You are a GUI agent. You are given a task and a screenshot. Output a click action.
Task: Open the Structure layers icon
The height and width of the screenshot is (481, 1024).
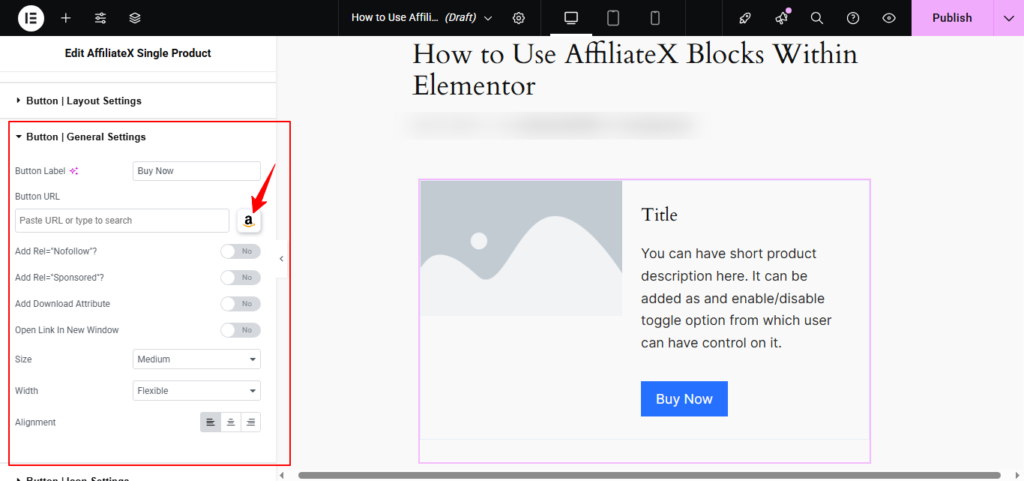[x=135, y=18]
